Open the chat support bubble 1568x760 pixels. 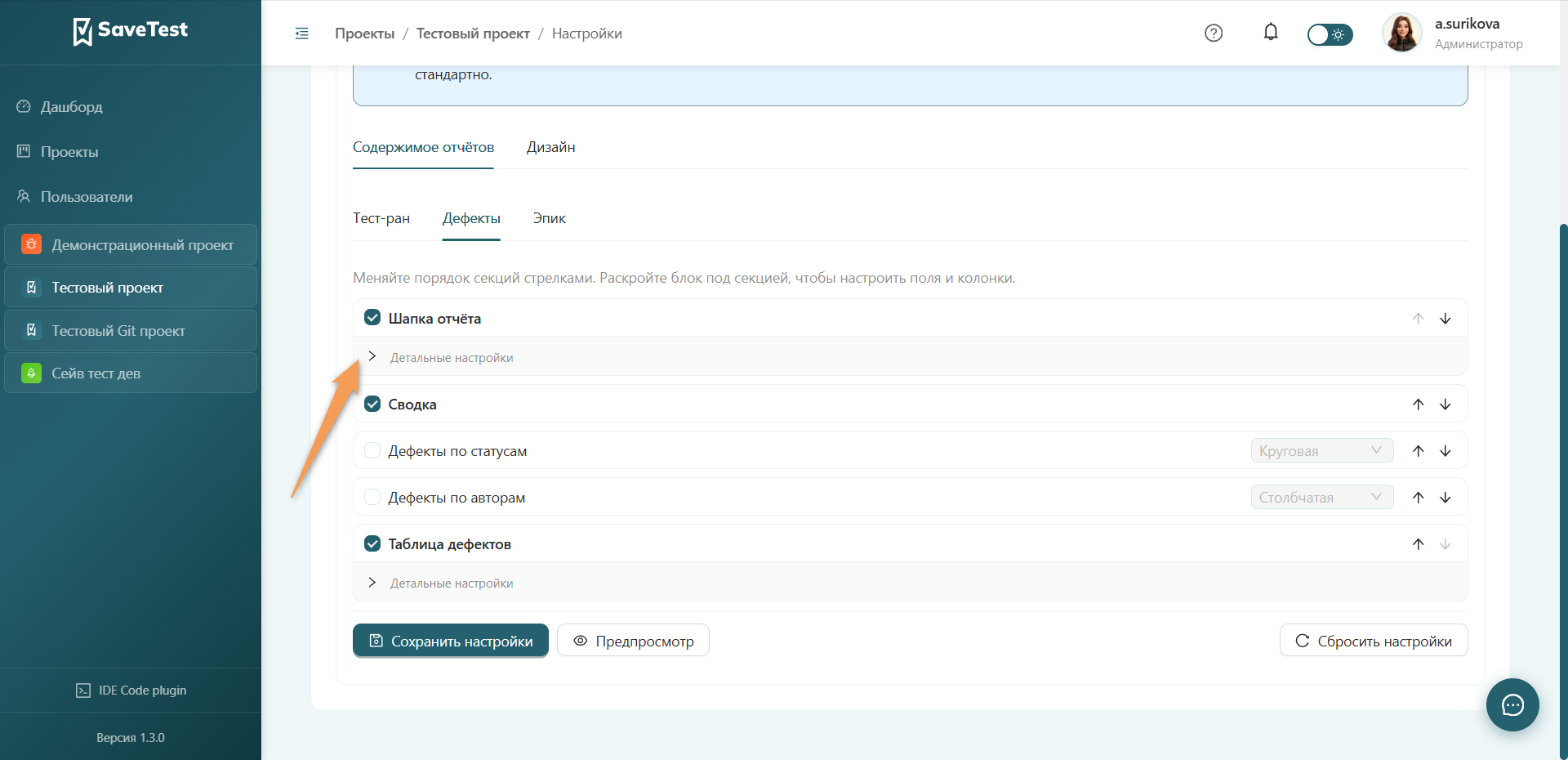coord(1512,704)
